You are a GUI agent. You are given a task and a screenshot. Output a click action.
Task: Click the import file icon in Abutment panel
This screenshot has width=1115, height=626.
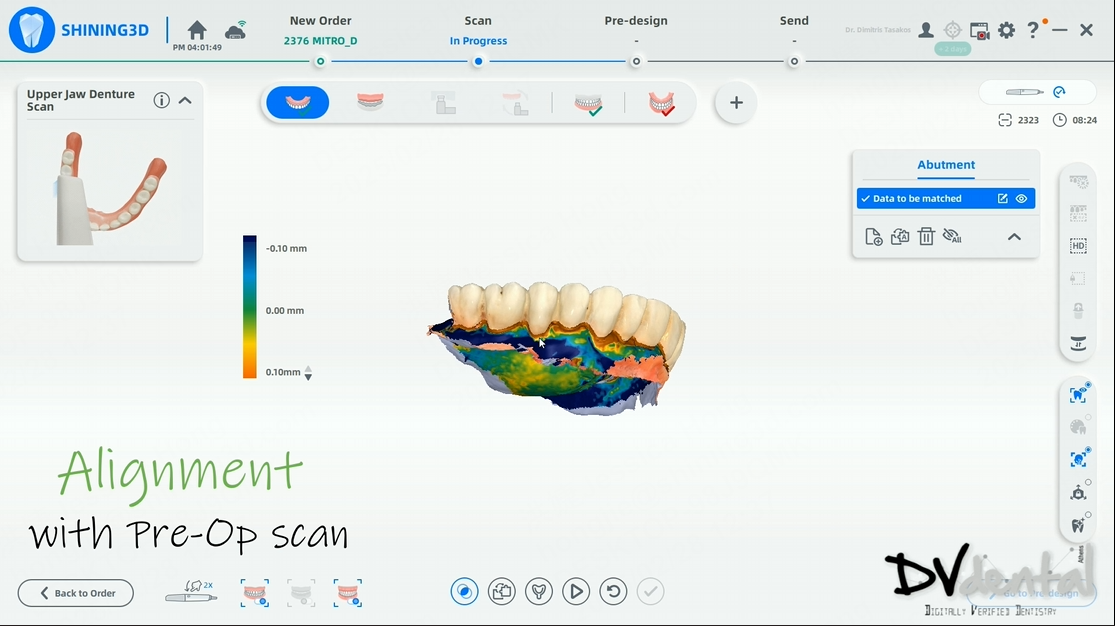[x=873, y=237]
